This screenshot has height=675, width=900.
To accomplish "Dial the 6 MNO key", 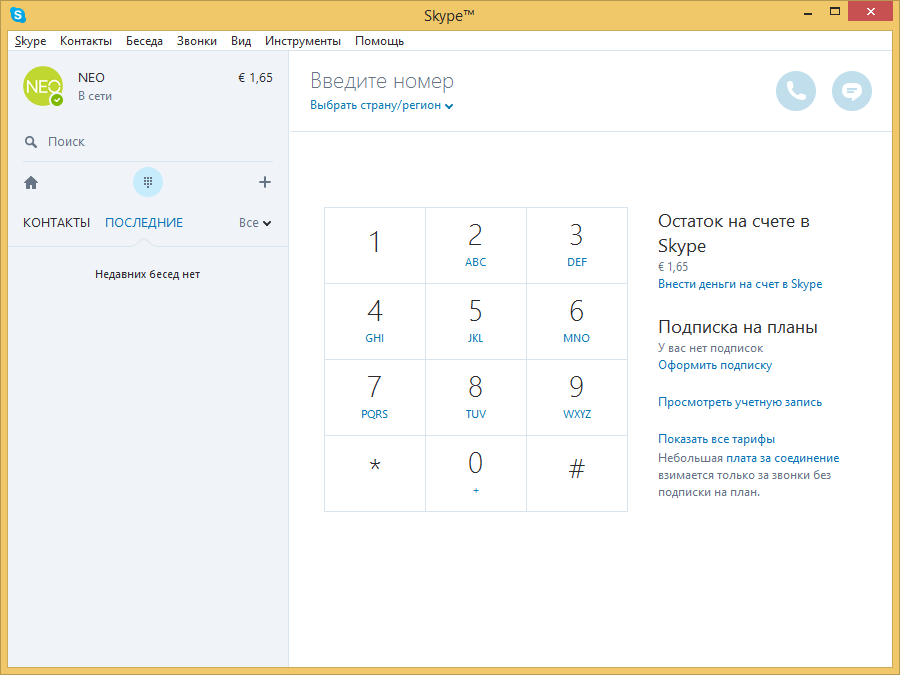I will point(577,321).
